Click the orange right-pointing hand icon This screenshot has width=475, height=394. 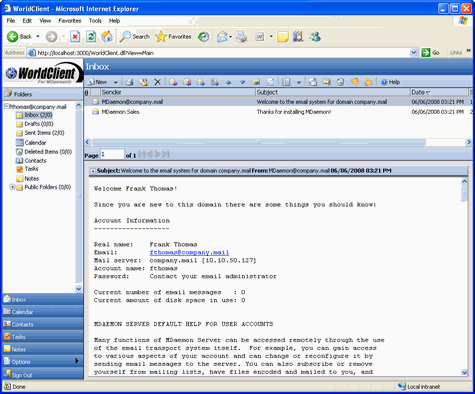coord(368,82)
